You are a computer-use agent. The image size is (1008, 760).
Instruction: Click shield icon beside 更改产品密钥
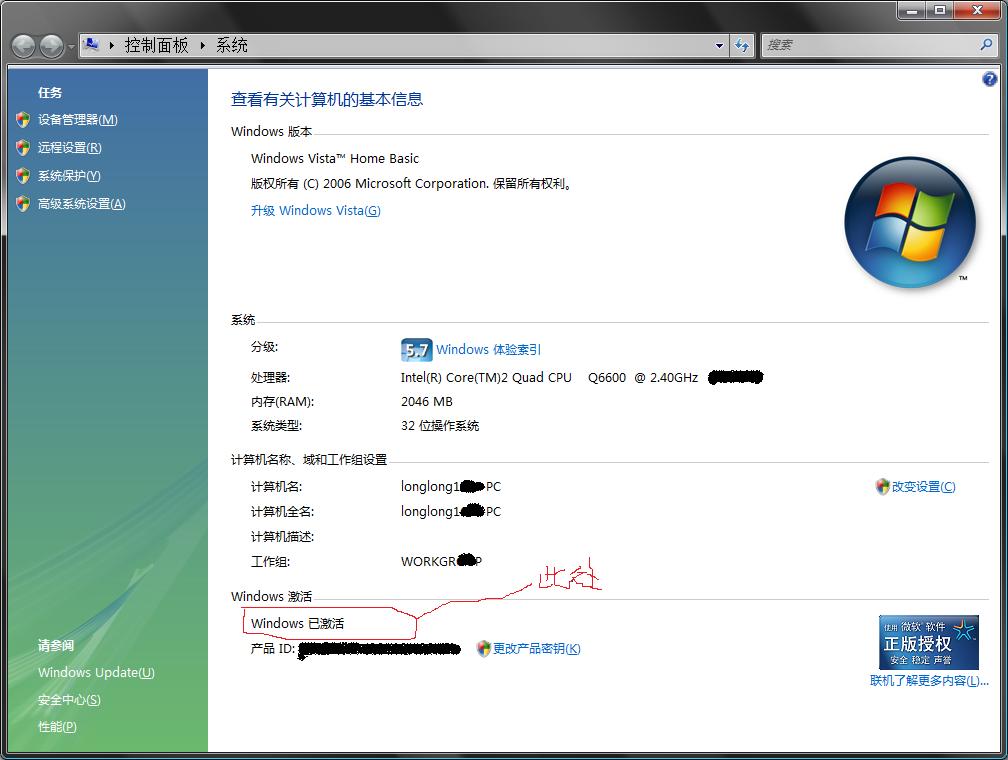(x=483, y=649)
